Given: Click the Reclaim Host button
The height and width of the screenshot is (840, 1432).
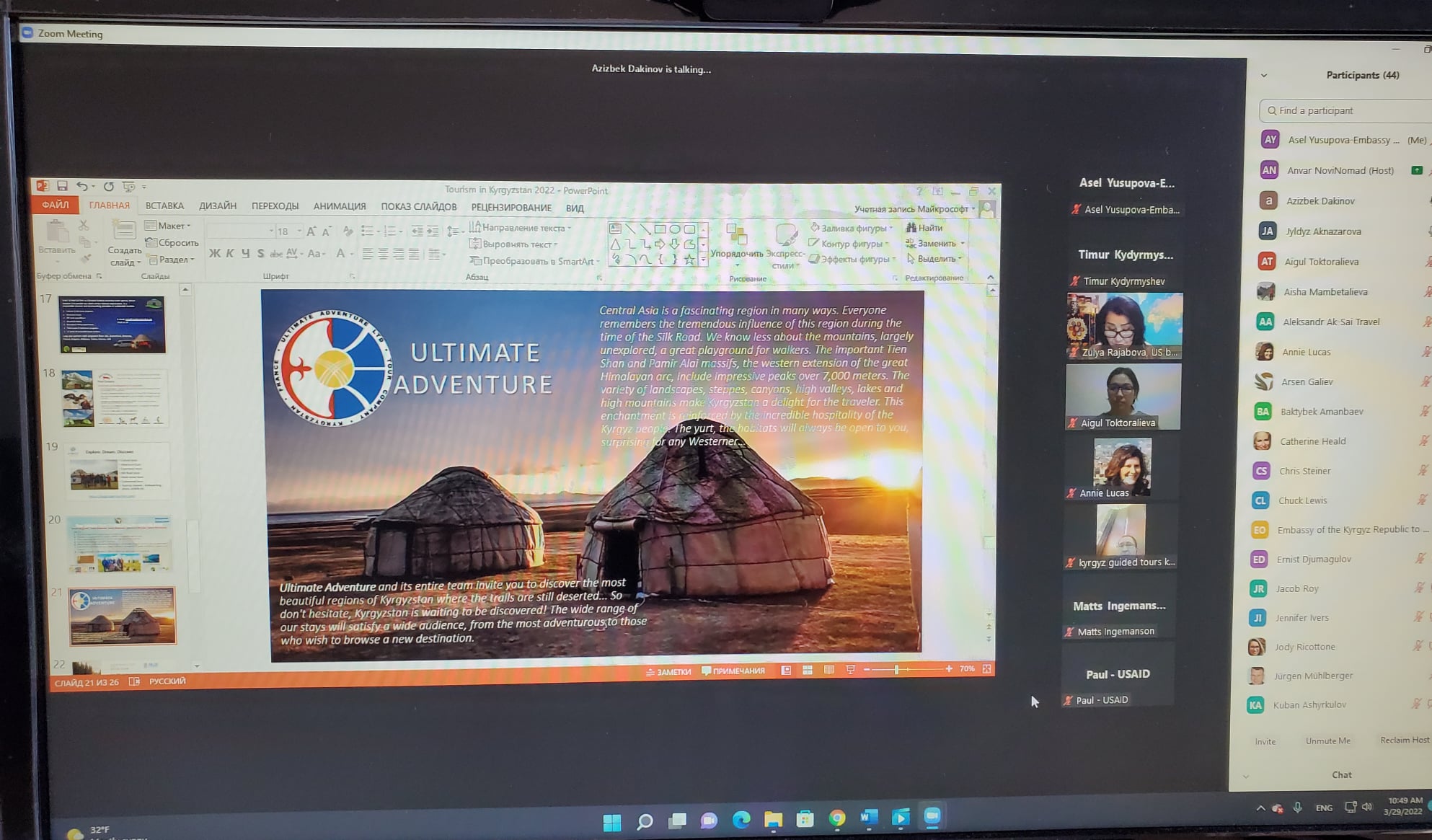Looking at the screenshot, I should (x=1404, y=740).
